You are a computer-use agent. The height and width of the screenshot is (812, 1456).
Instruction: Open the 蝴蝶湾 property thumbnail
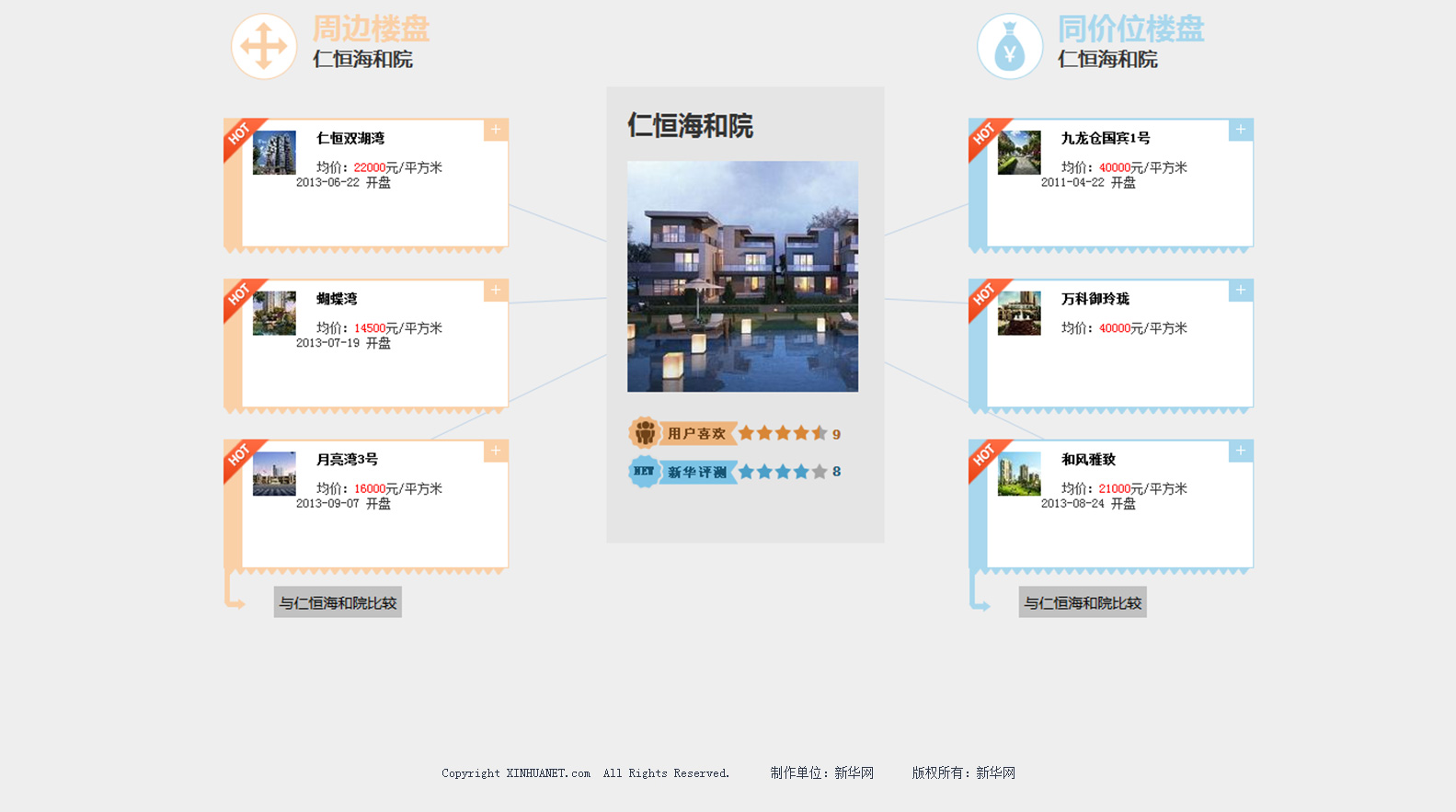click(274, 314)
